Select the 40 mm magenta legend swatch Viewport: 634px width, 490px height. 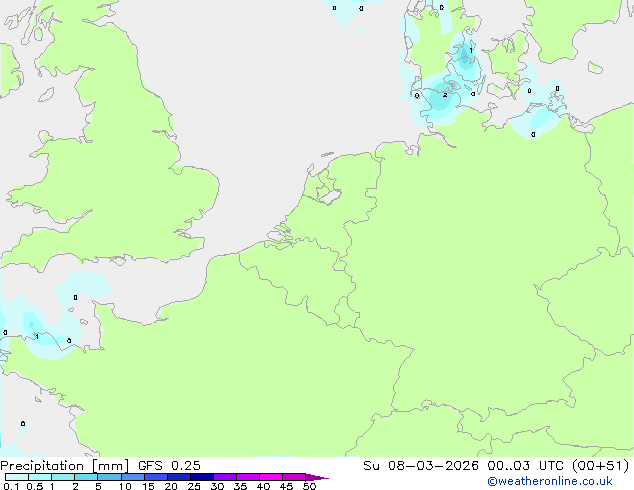[271, 477]
